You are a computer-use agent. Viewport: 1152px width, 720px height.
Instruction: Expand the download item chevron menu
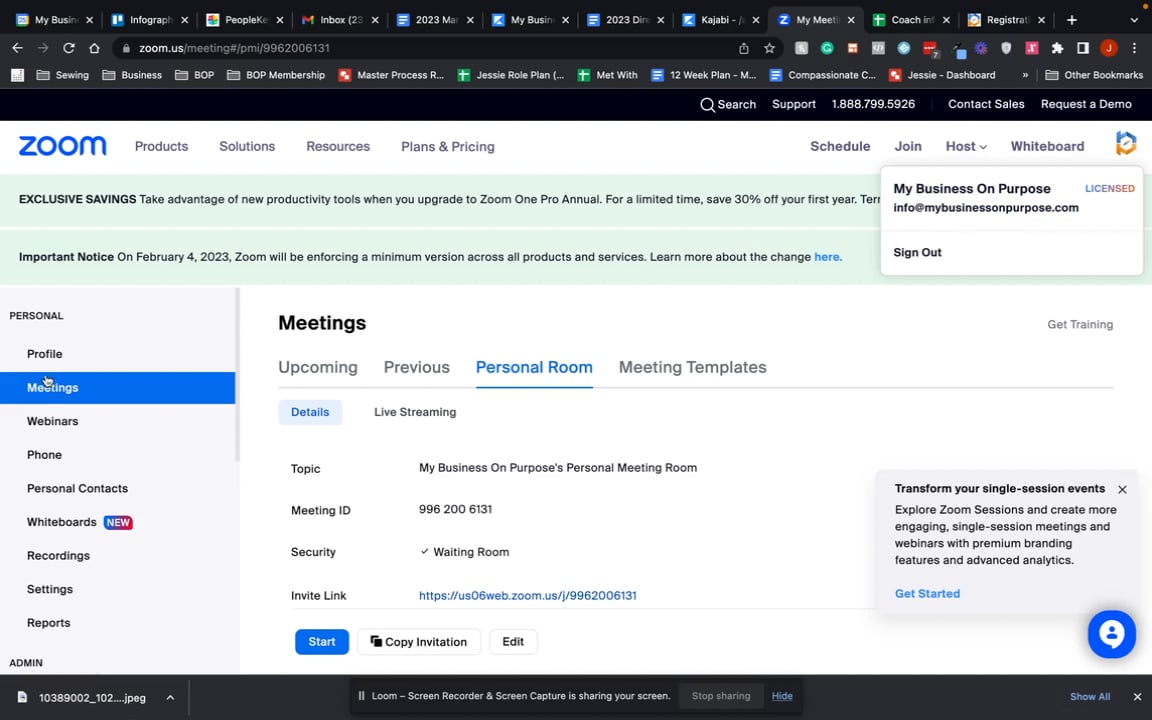pyautogui.click(x=170, y=697)
